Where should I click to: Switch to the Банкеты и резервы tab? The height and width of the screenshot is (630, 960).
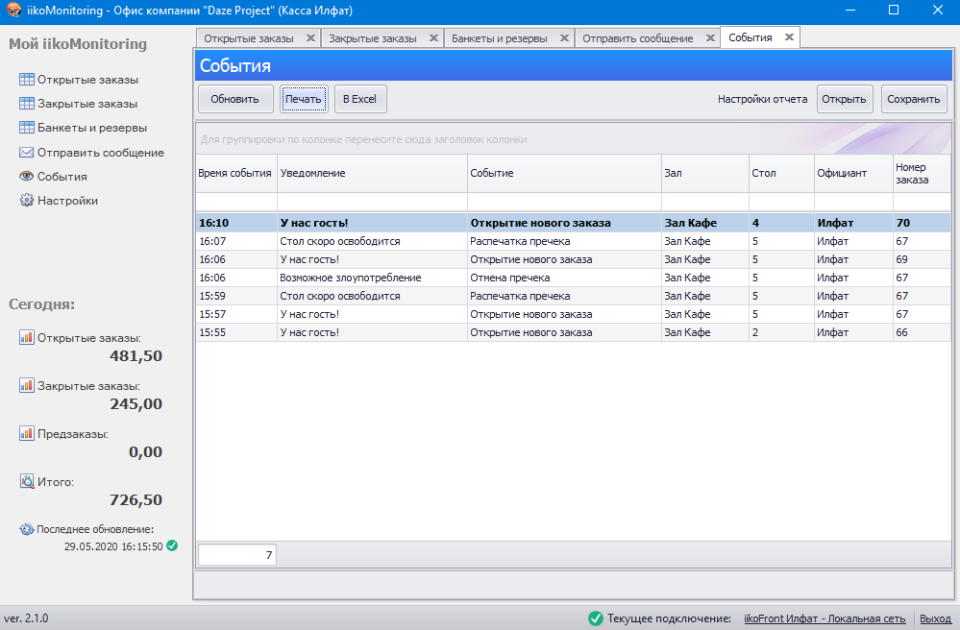499,38
